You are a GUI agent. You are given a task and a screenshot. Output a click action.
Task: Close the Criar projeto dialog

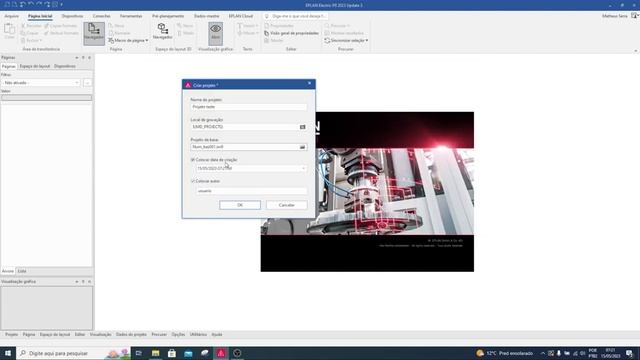pyautogui.click(x=309, y=84)
